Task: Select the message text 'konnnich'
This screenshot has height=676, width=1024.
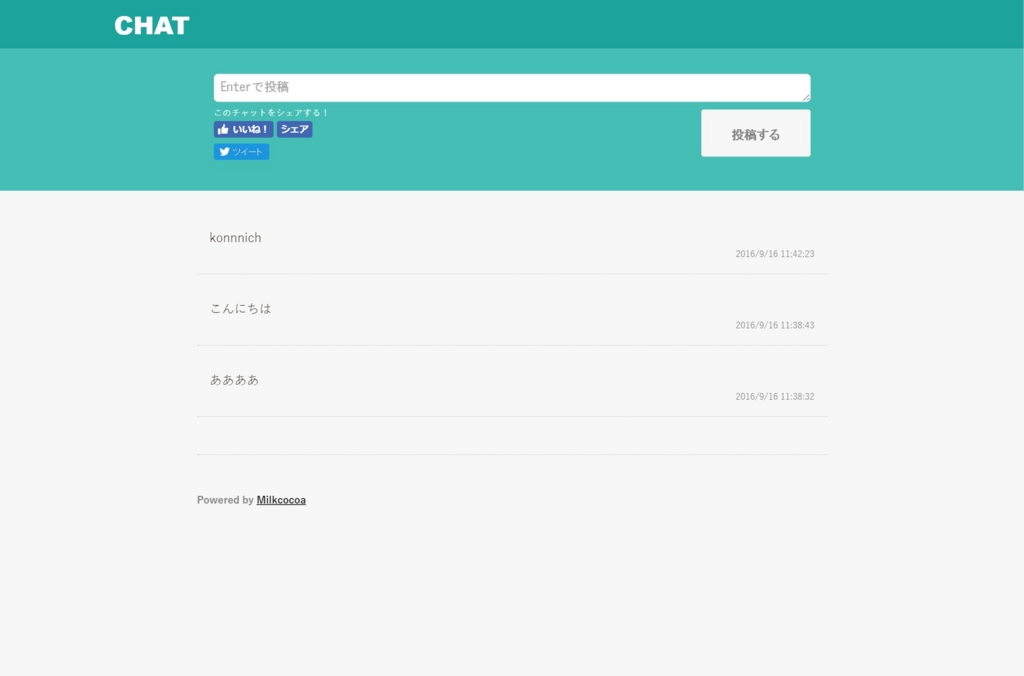Action: tap(235, 238)
